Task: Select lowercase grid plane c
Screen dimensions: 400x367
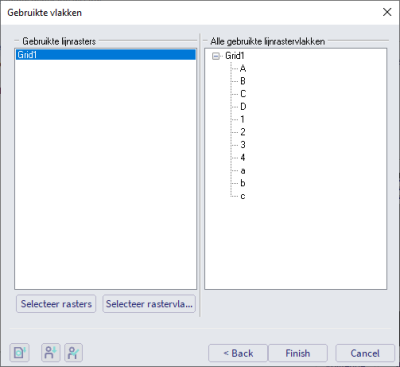Action: point(243,196)
